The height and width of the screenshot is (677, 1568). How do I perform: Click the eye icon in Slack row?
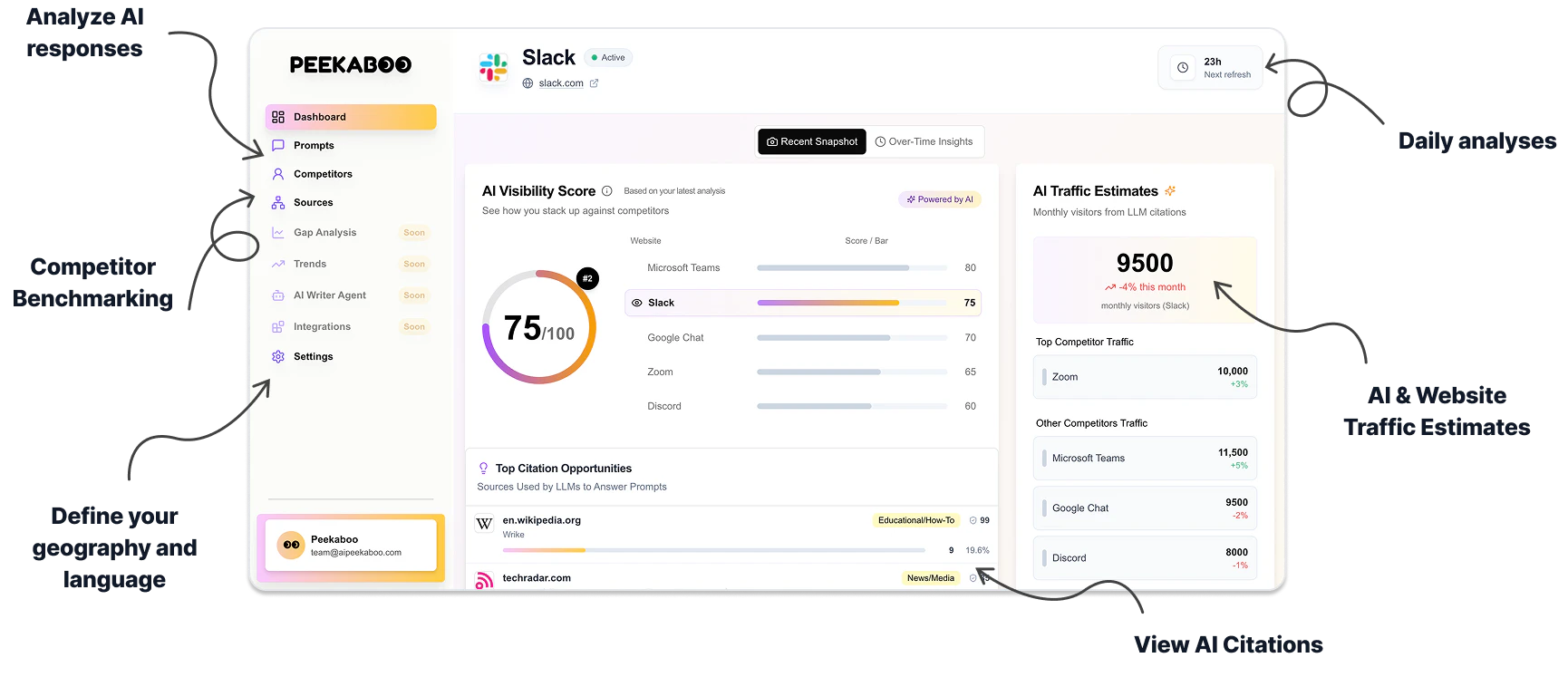637,303
